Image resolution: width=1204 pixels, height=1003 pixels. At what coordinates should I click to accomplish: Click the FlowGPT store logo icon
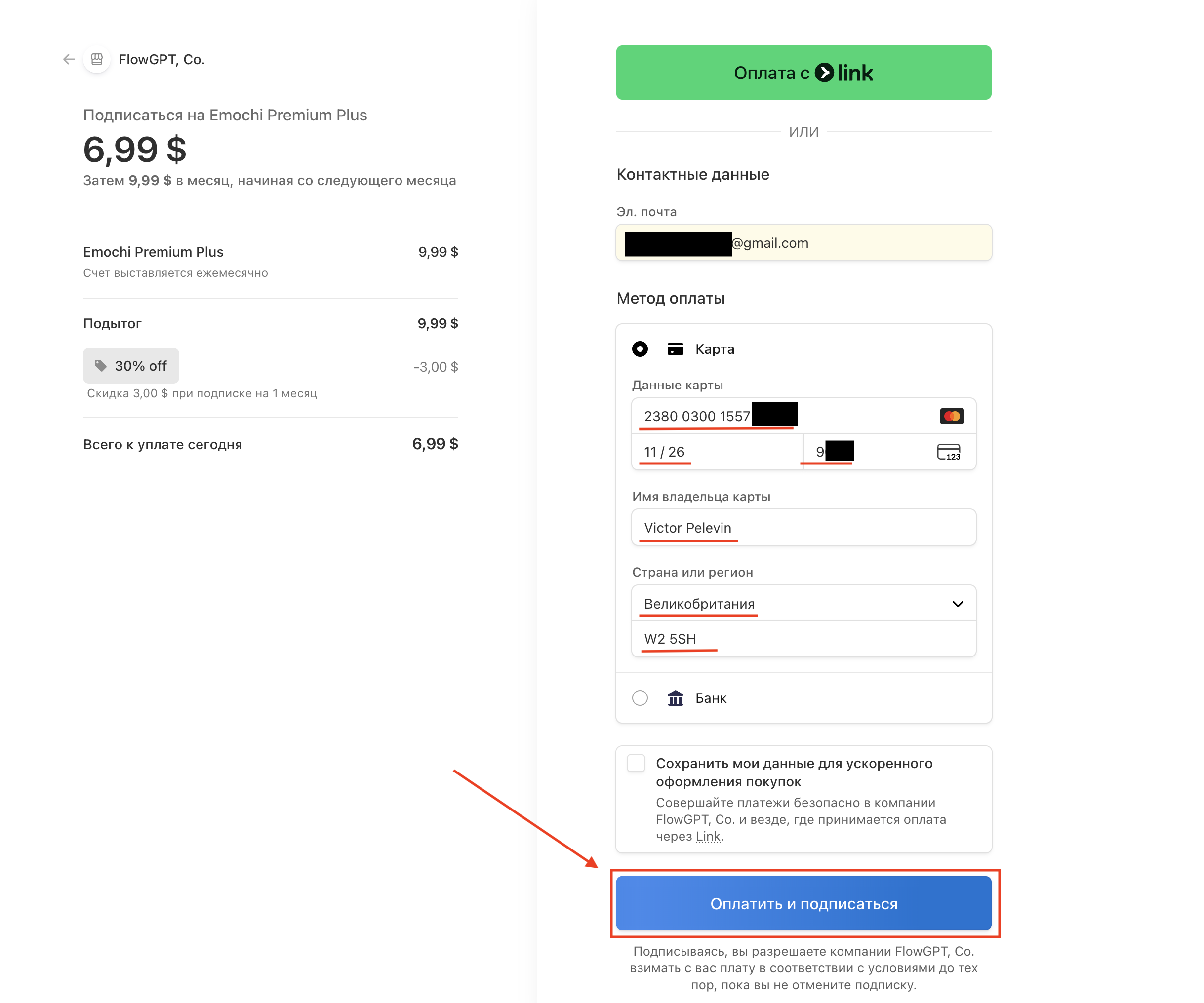tap(97, 59)
